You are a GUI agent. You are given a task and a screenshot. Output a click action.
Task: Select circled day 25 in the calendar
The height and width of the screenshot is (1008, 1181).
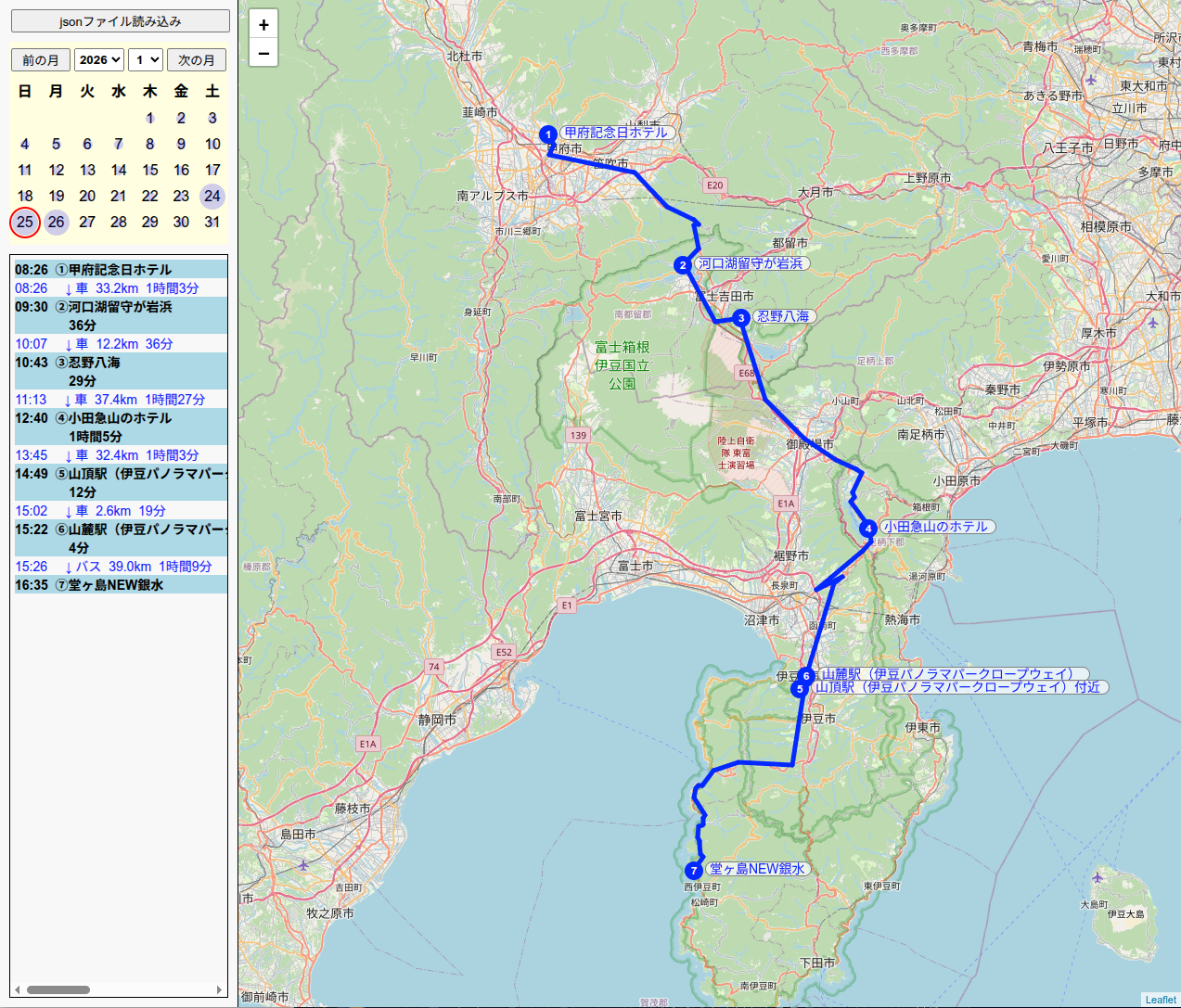point(25,222)
